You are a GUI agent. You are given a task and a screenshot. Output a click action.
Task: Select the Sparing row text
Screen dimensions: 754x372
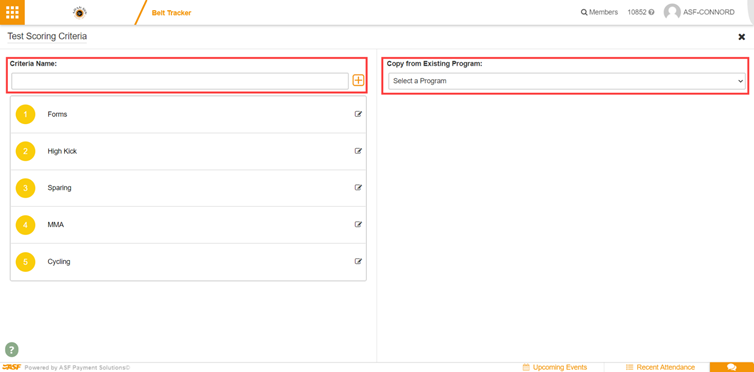pyautogui.click(x=60, y=188)
